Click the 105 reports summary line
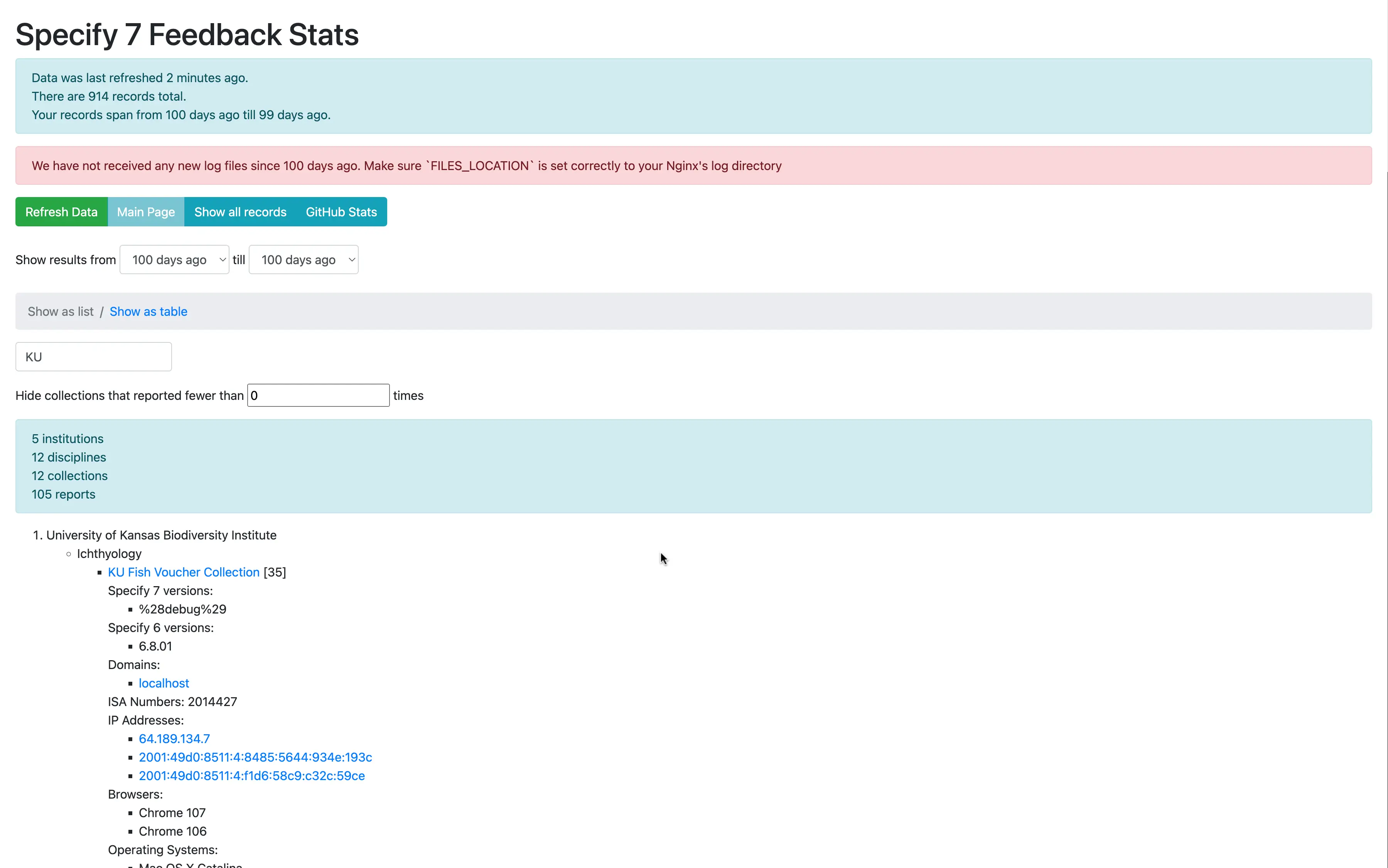This screenshot has width=1388, height=868. [x=63, y=494]
